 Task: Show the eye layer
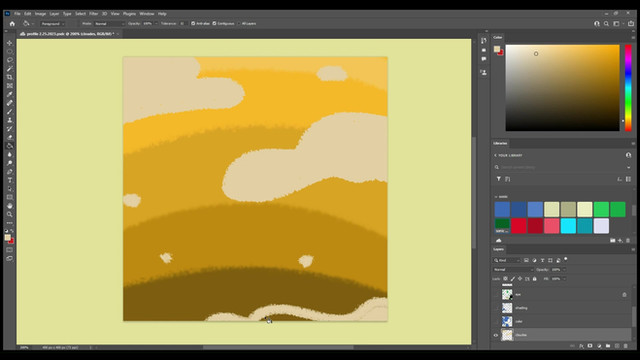pos(496,294)
